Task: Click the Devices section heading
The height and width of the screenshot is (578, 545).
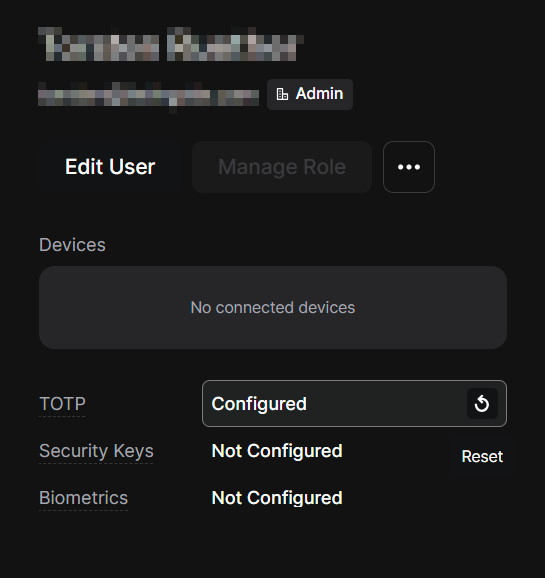Action: (72, 245)
